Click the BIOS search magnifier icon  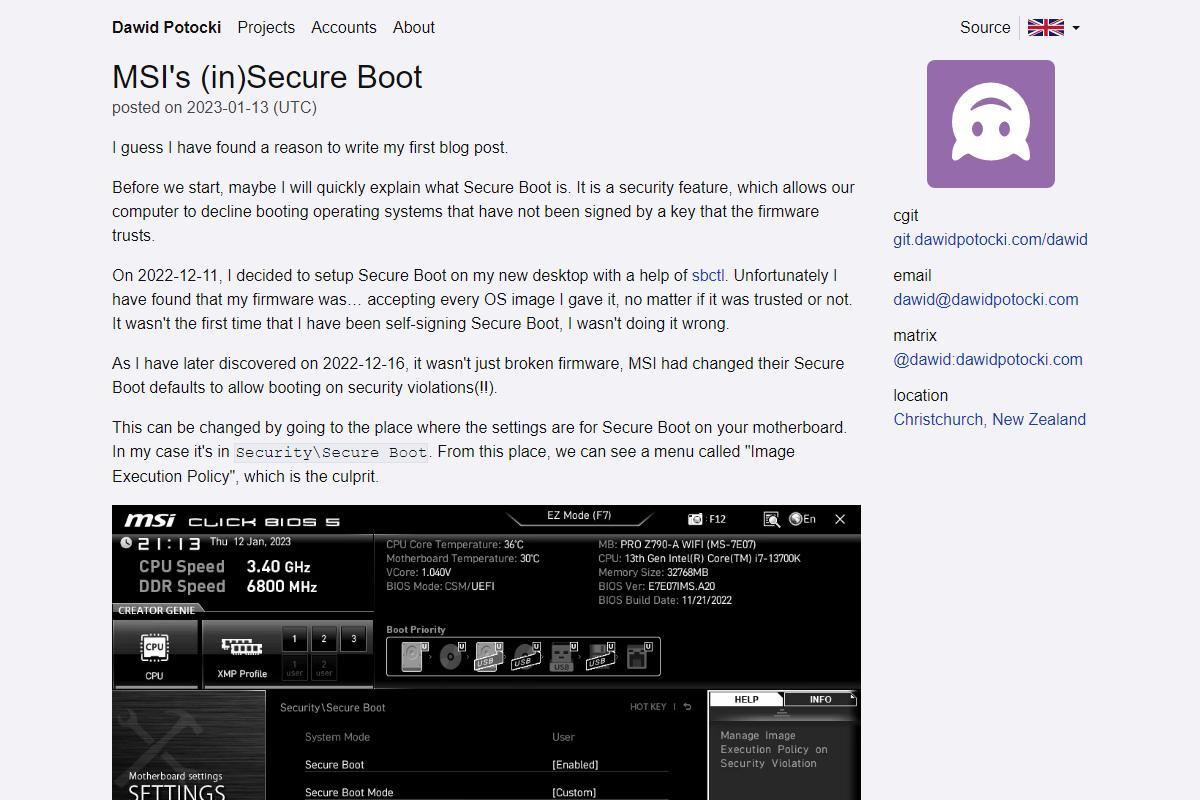click(x=771, y=519)
